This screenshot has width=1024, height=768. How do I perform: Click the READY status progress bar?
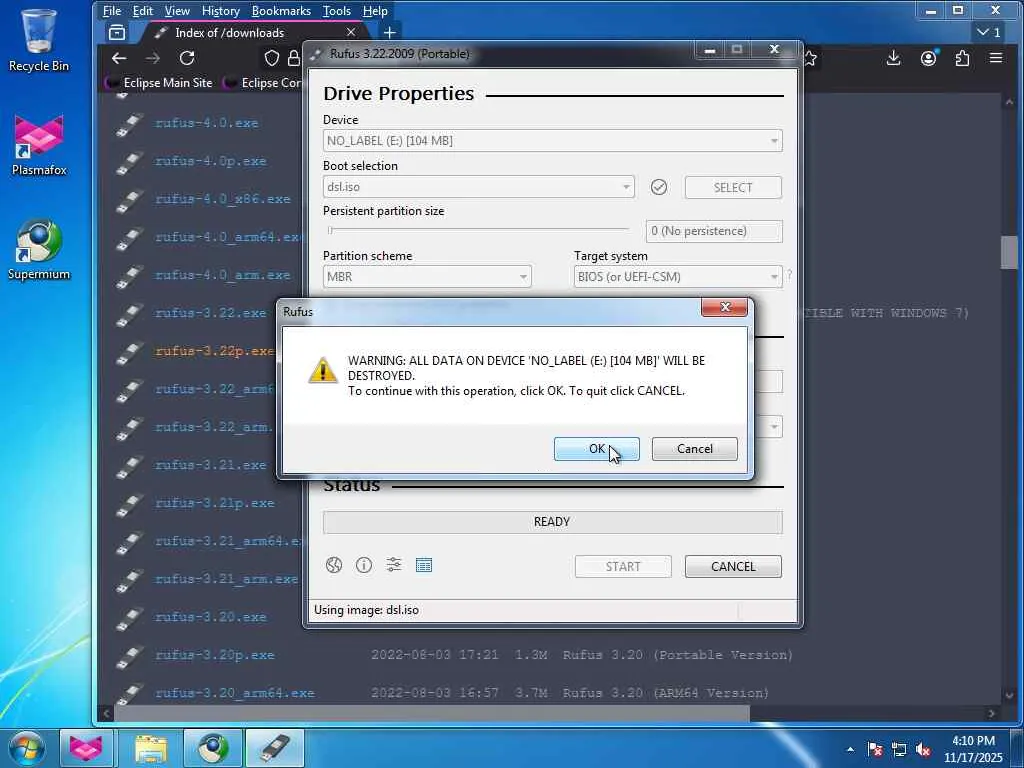(552, 522)
